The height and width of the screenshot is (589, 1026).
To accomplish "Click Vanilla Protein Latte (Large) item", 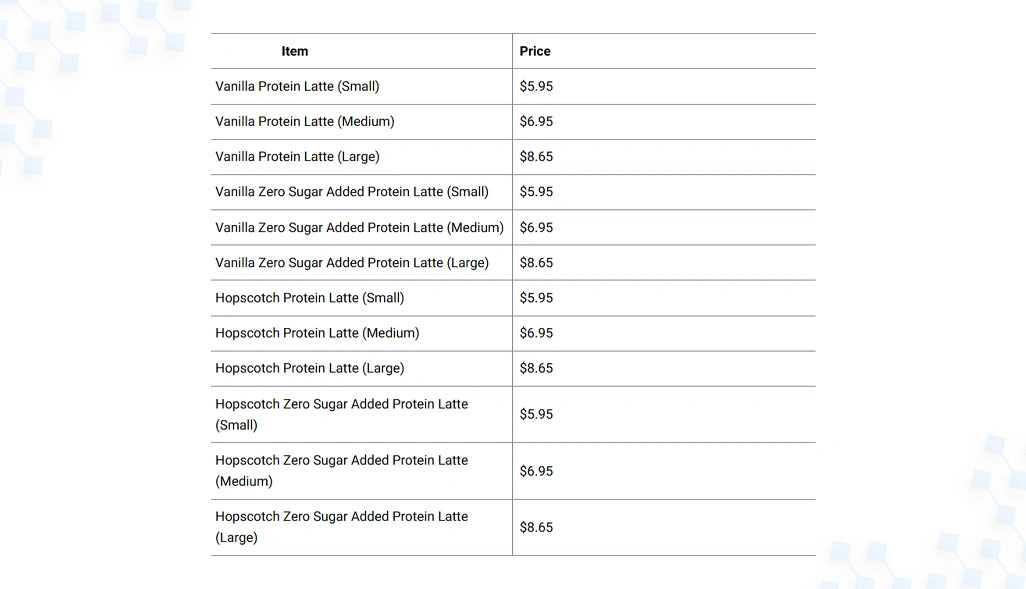I will (x=297, y=157).
